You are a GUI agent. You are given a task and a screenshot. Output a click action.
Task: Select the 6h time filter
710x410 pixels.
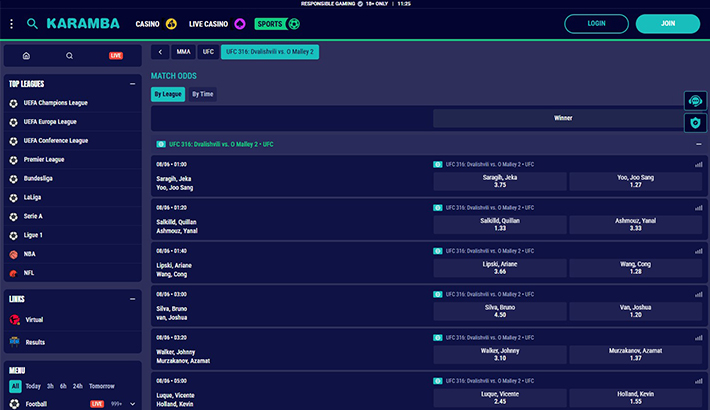[x=63, y=386]
